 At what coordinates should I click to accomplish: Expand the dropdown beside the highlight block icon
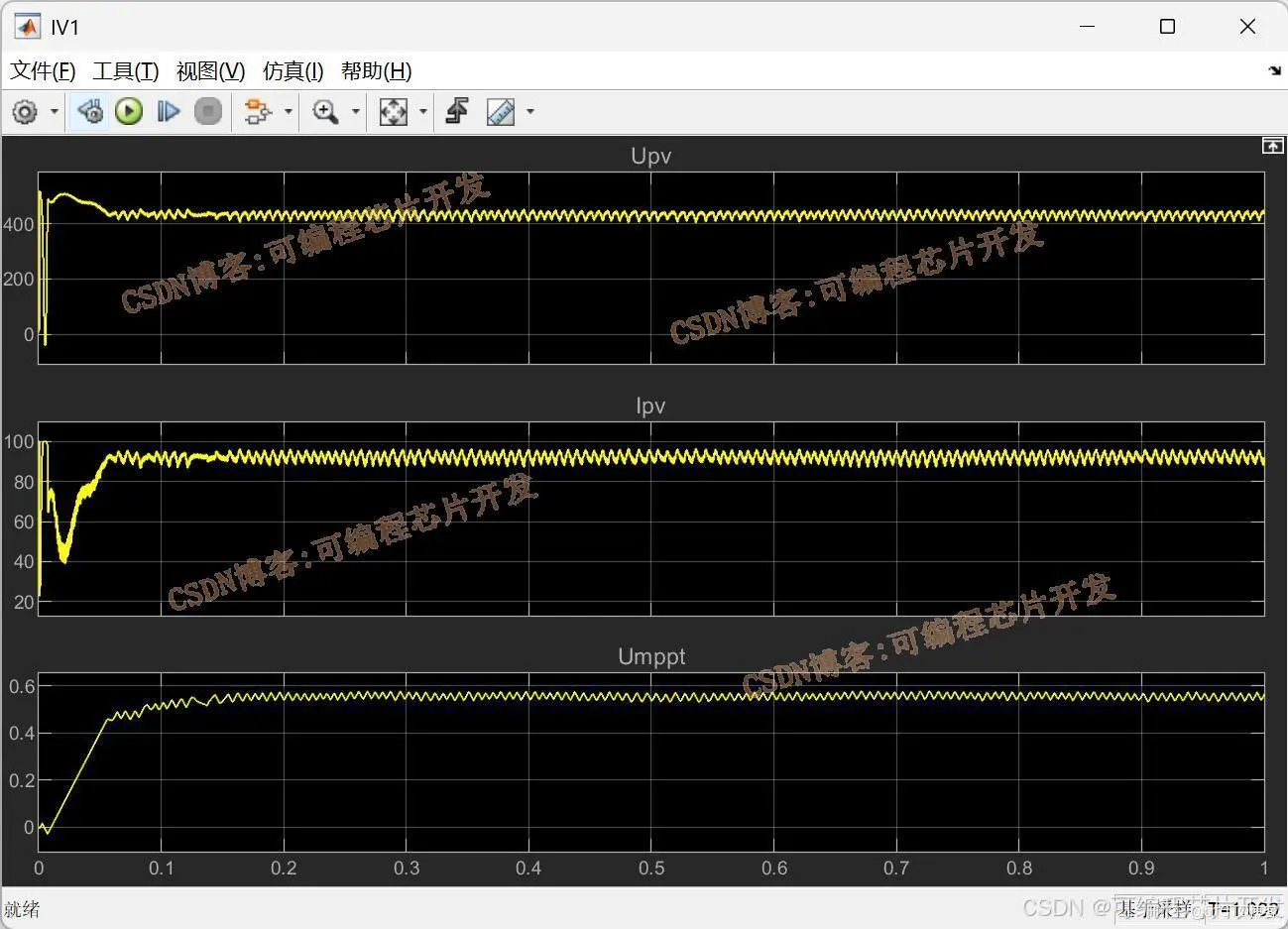point(289,112)
